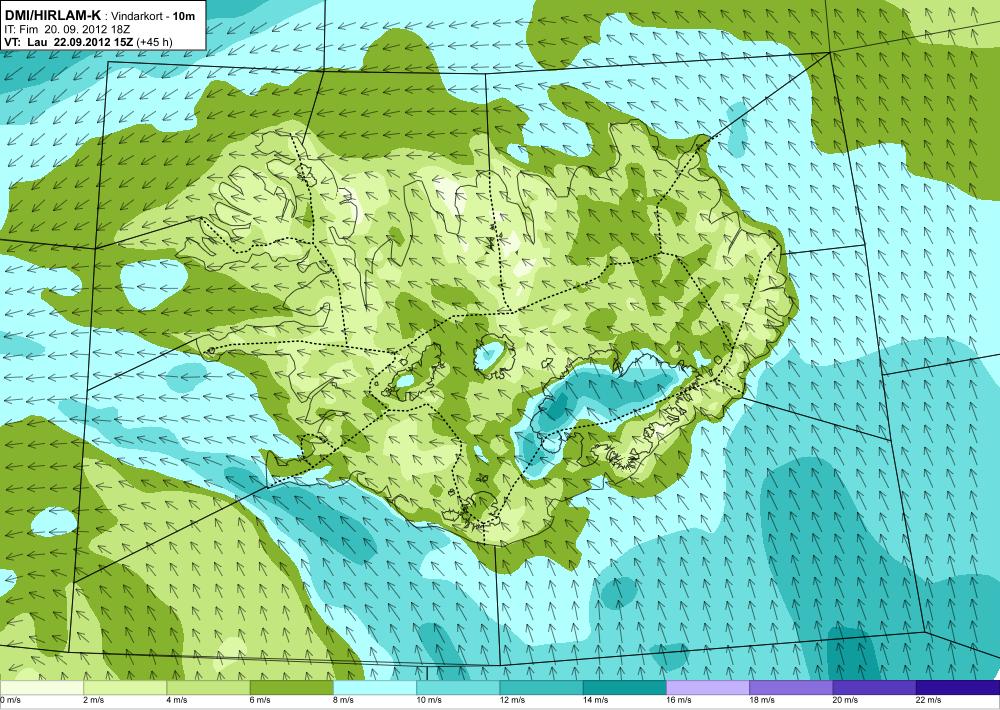Click the "DMI/HIRLAM-K" title text
Screen dimensions: 1000x710
pyautogui.click(x=52, y=15)
